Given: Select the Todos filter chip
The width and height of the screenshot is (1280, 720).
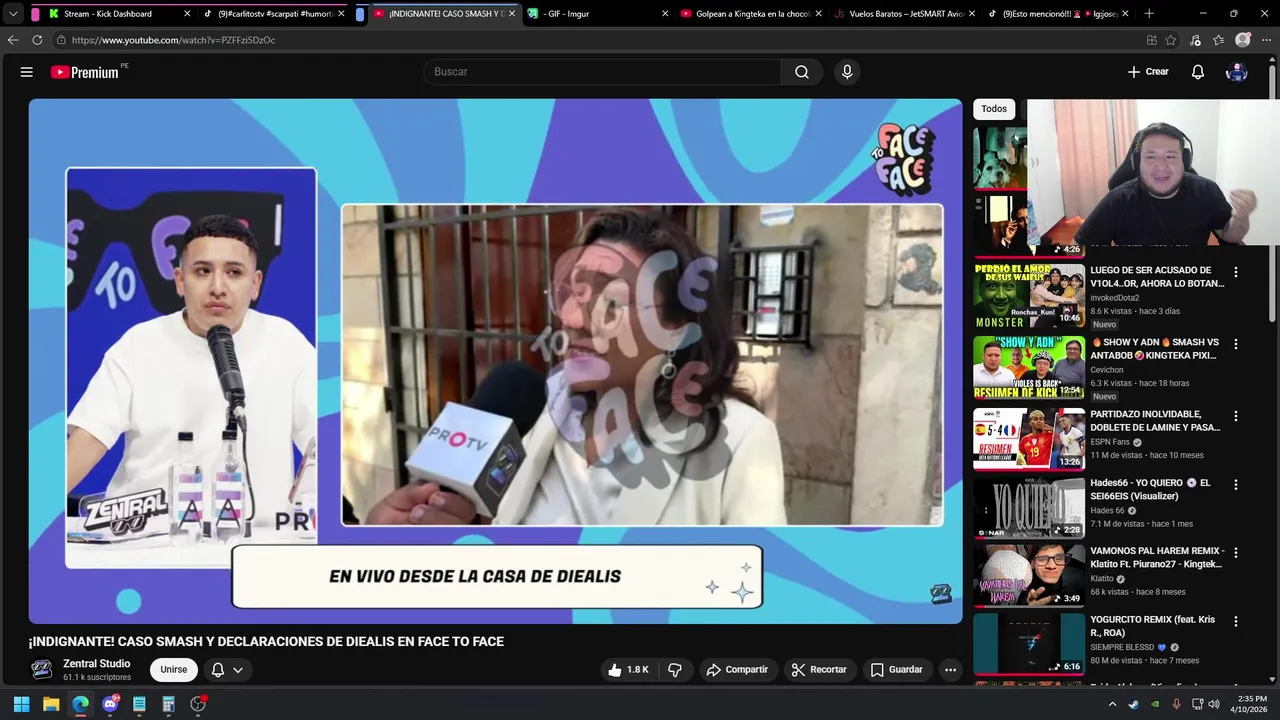Looking at the screenshot, I should point(994,109).
